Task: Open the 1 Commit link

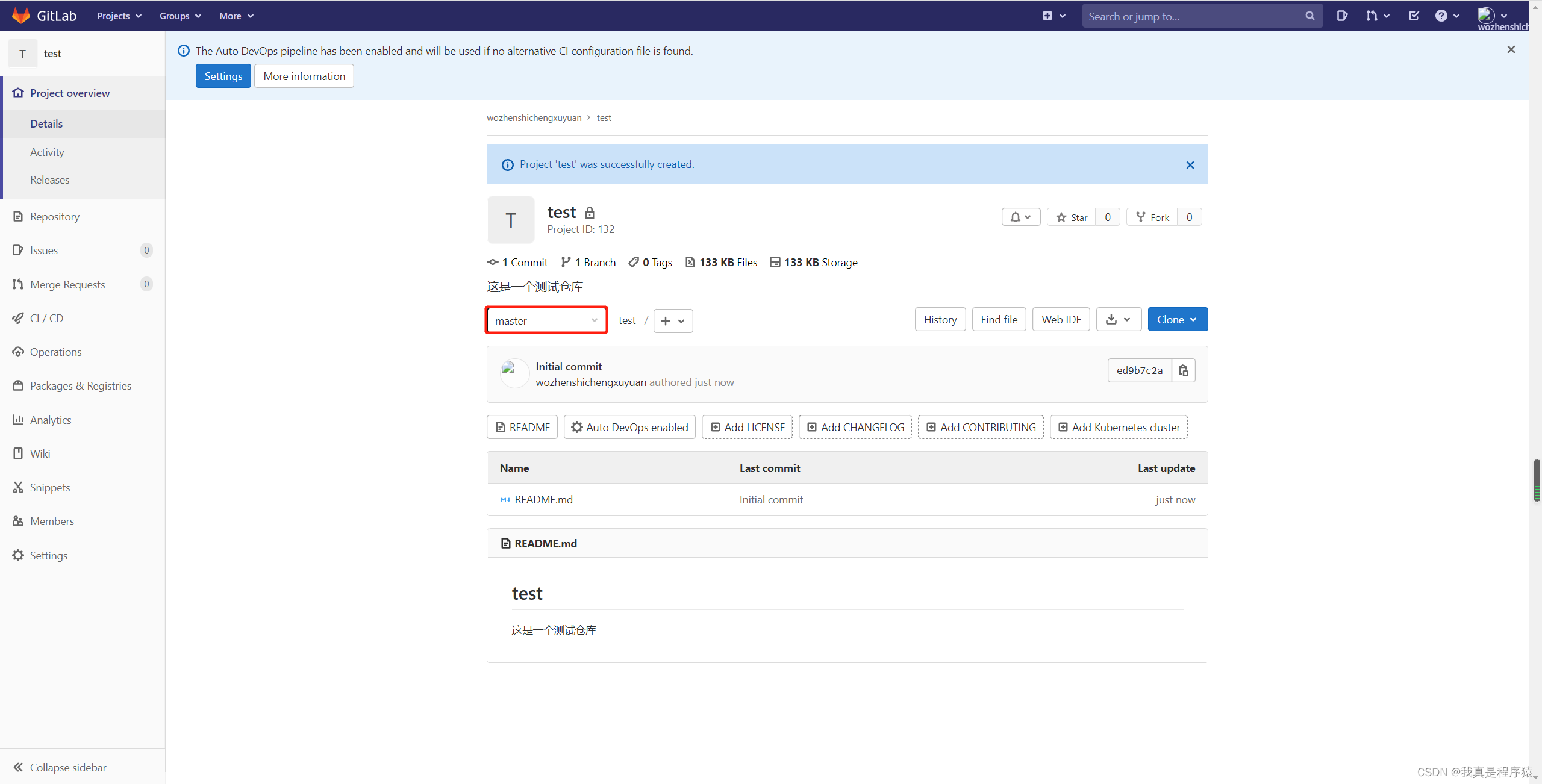Action: [x=517, y=262]
